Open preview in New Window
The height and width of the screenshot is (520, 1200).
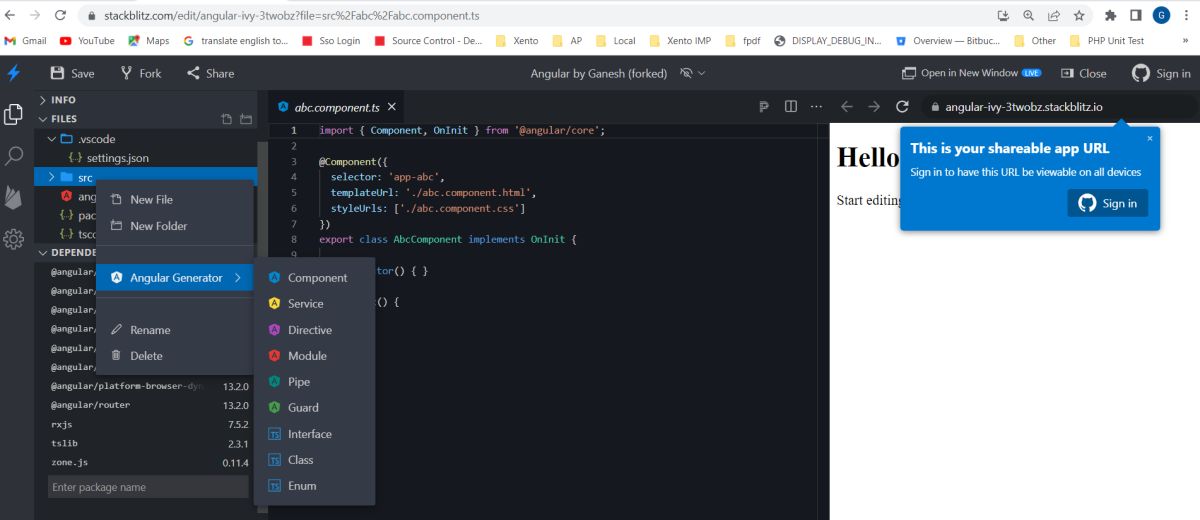(x=971, y=73)
